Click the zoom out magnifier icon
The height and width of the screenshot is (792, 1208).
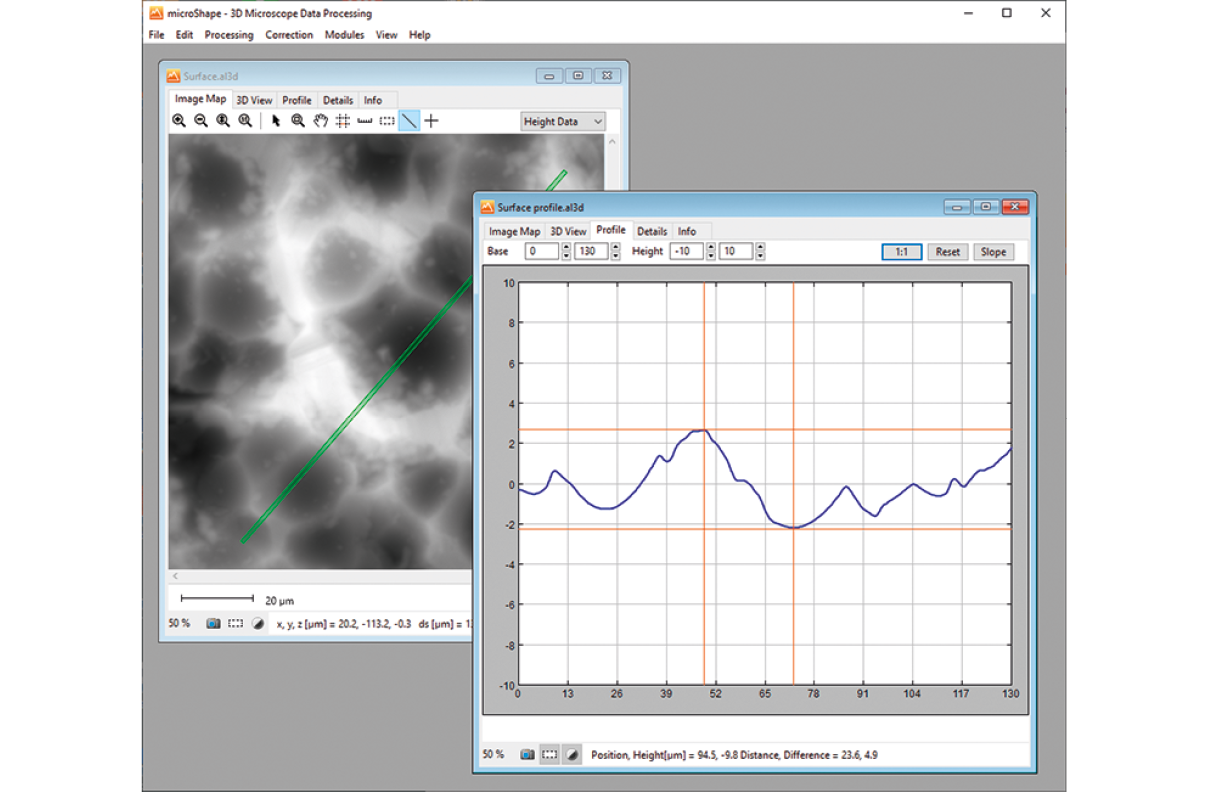[200, 121]
